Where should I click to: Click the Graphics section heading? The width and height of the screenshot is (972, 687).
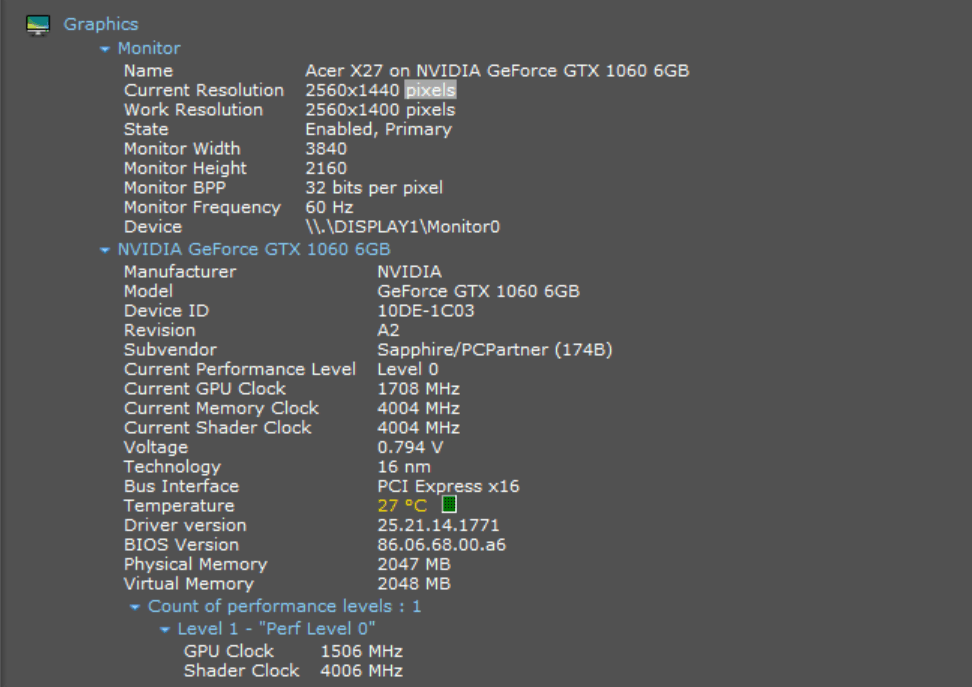click(101, 24)
